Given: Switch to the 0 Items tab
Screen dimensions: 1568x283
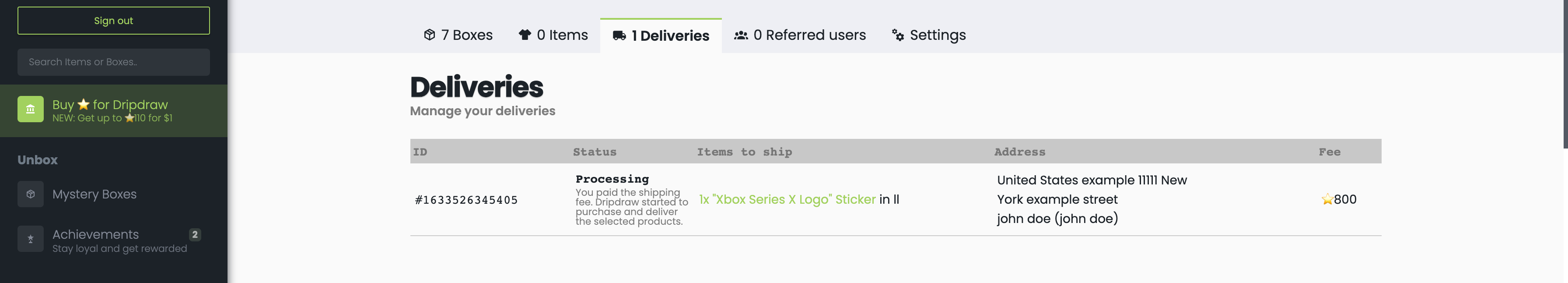Looking at the screenshot, I should point(553,35).
